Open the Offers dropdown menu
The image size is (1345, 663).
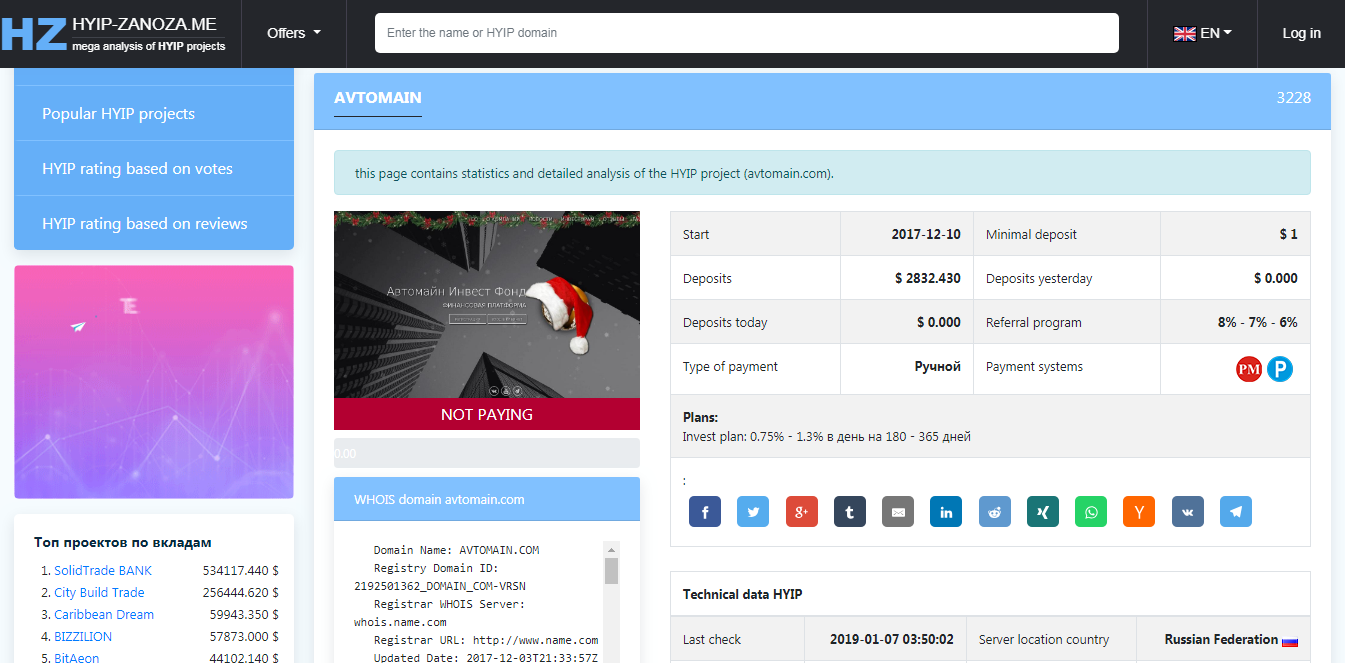coord(294,33)
